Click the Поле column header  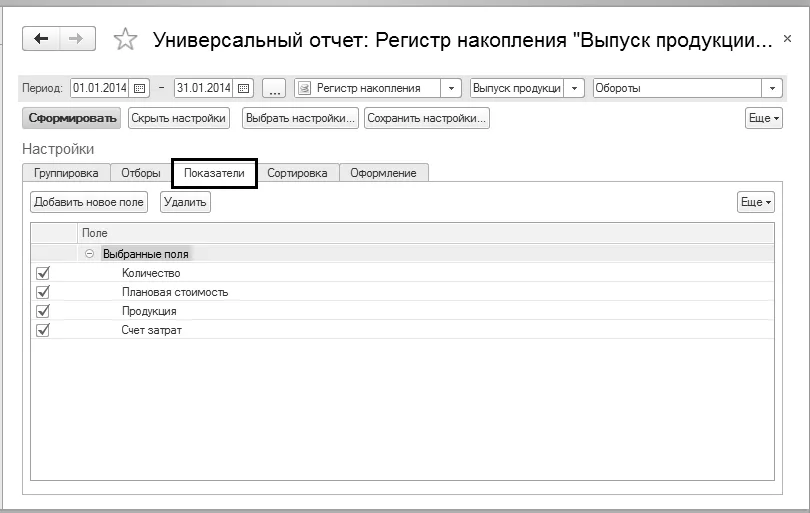pos(426,233)
